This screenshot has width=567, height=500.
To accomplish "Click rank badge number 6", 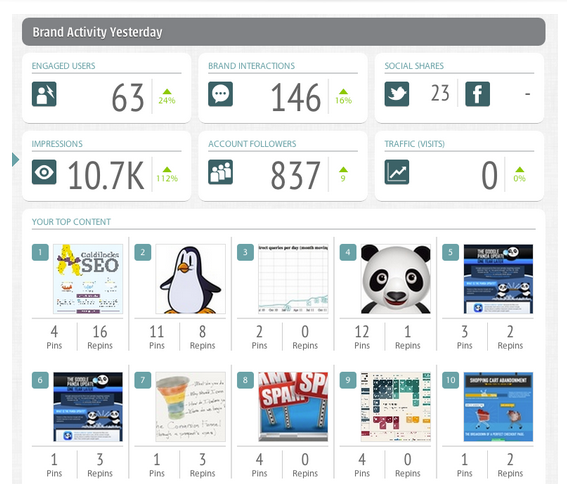I will [40, 380].
